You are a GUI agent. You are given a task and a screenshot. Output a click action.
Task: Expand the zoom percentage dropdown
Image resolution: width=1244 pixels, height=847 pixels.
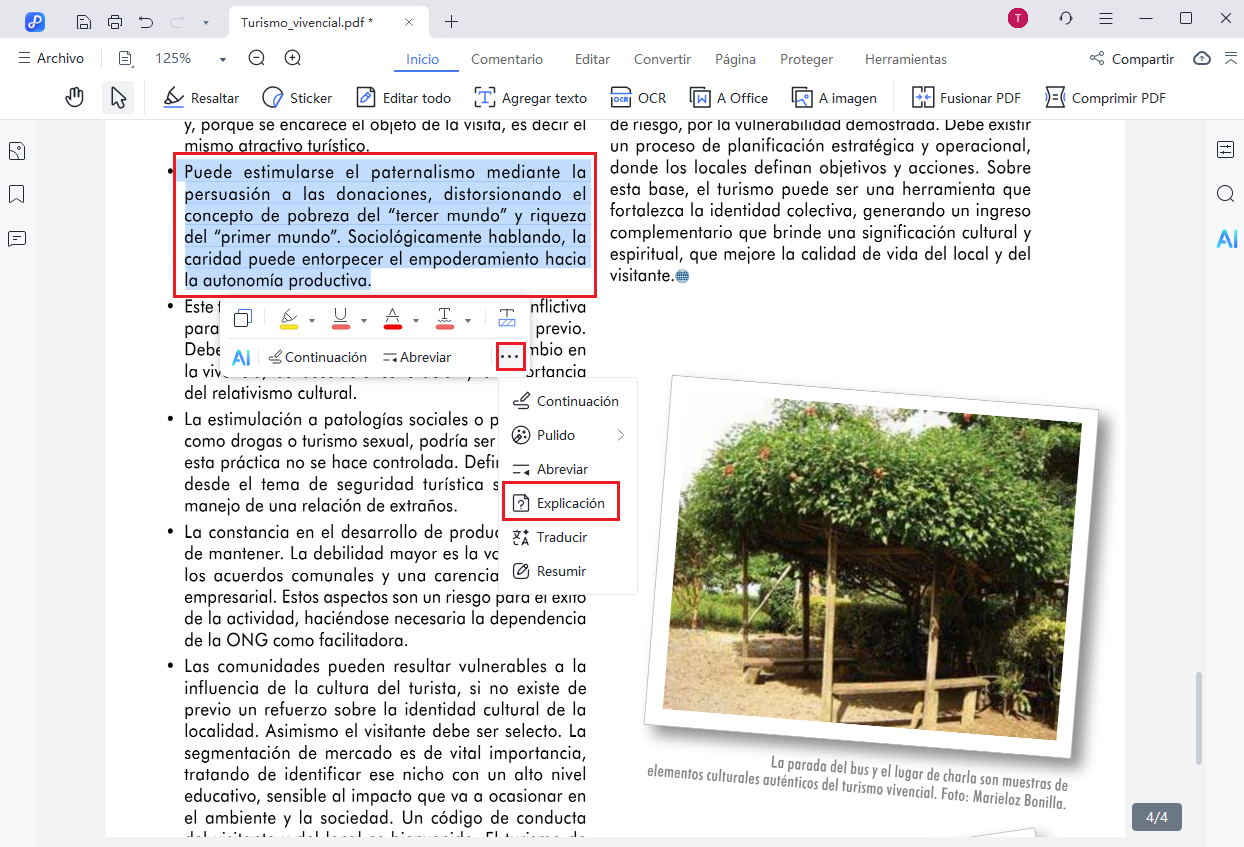[x=223, y=59]
